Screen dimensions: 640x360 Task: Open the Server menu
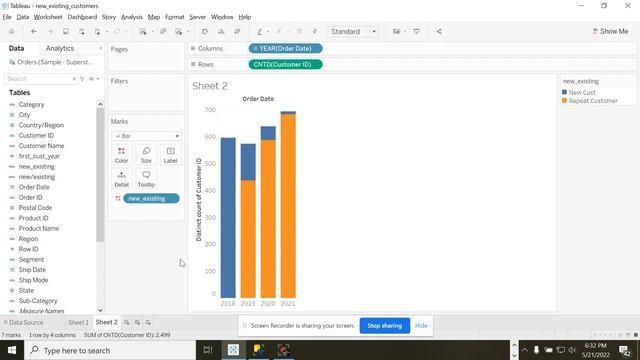(198, 17)
